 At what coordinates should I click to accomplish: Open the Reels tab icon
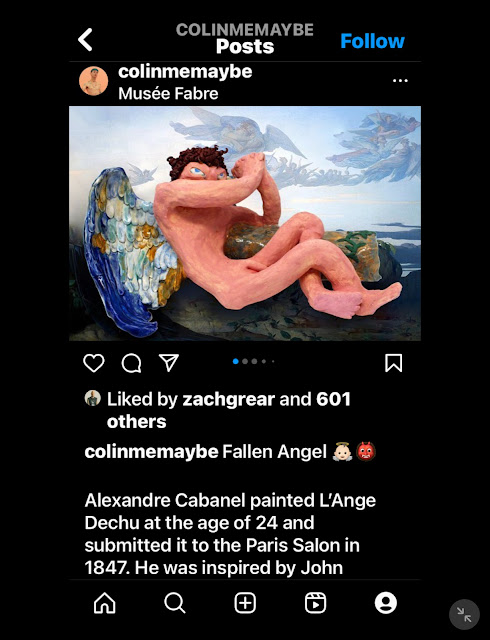tap(315, 603)
